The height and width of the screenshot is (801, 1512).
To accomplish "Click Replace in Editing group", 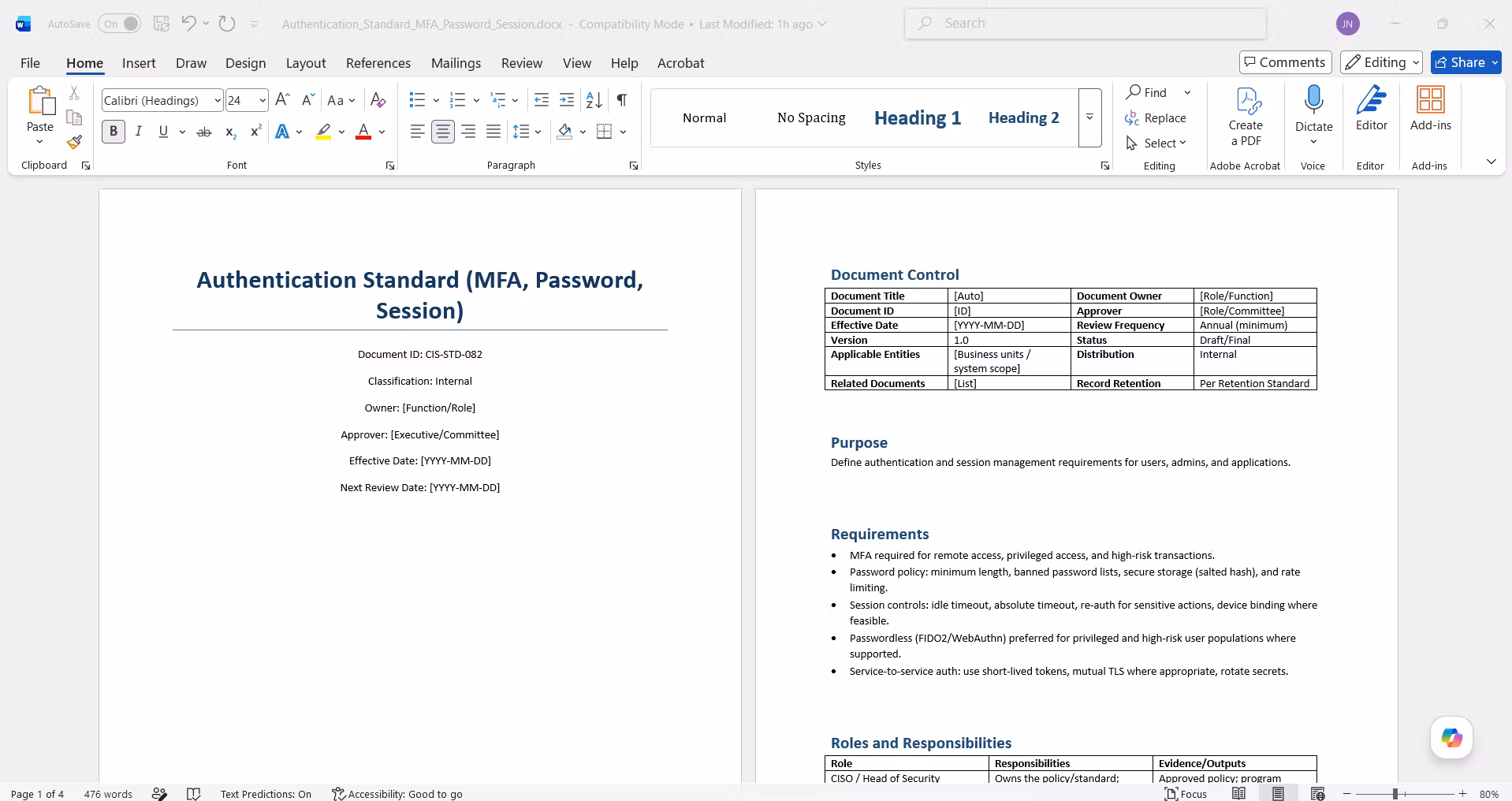I will click(x=1156, y=117).
